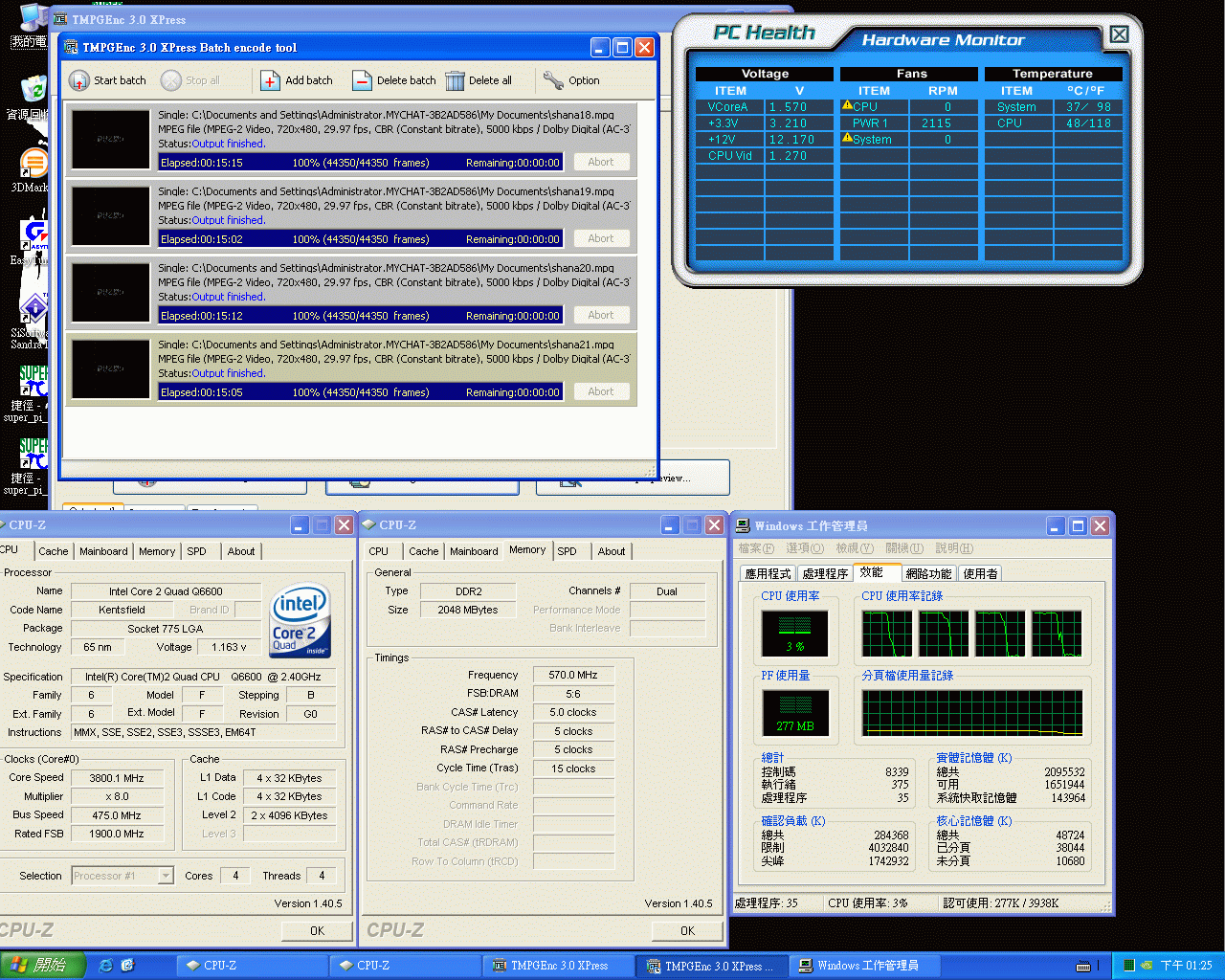The image size is (1225, 980).
Task: Click the green tray monitor icon
Action: tap(1129, 966)
